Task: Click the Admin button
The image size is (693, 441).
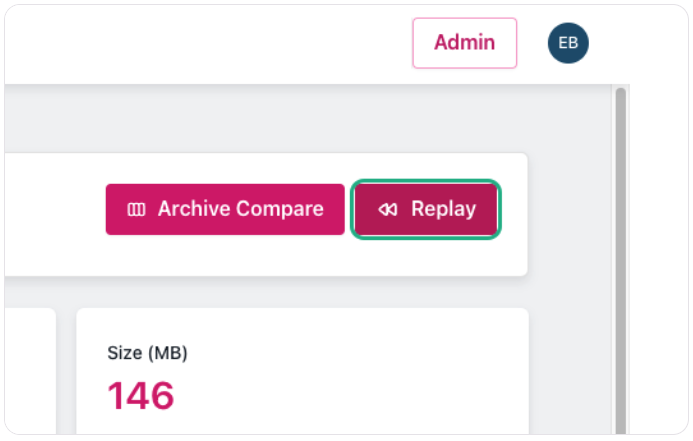Action: (465, 43)
